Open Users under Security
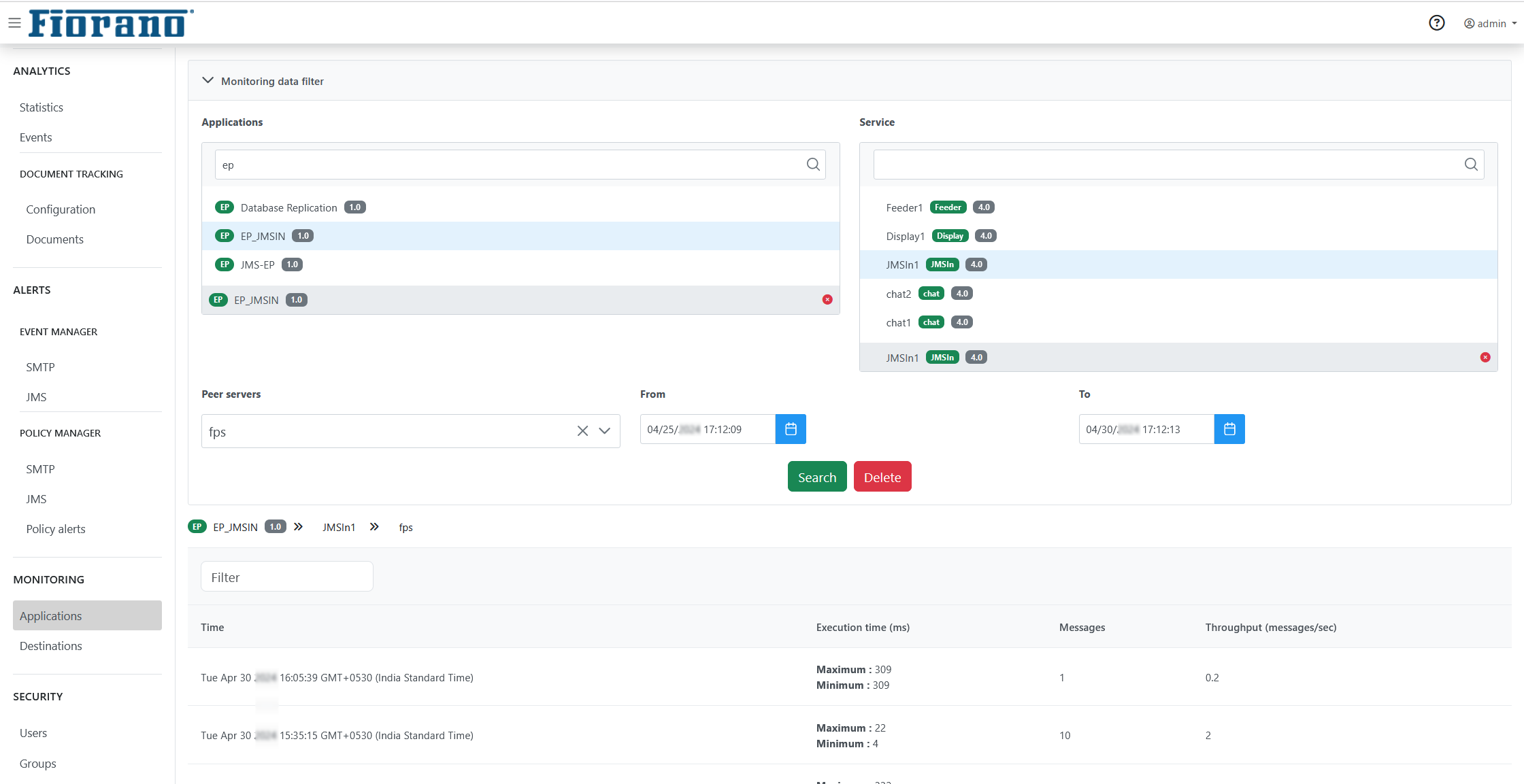 pyautogui.click(x=33, y=733)
